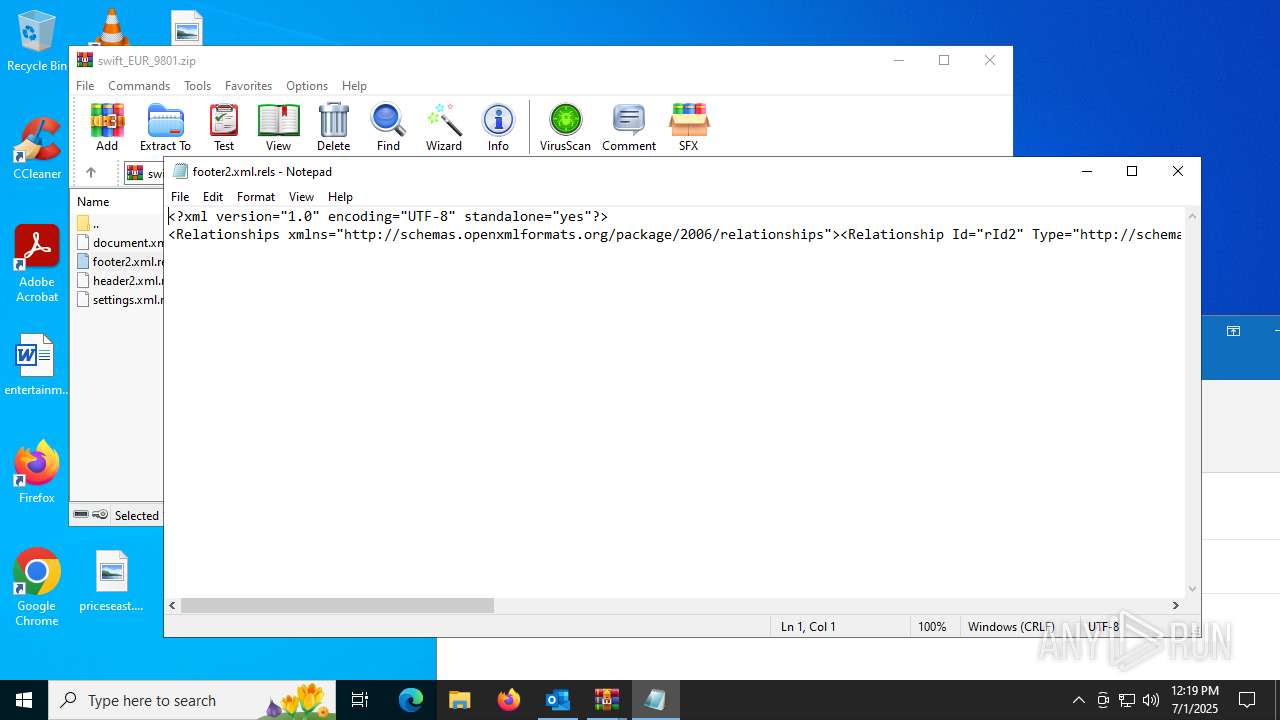Open Recycle Bin desktop icon
The width and height of the screenshot is (1280, 720).
(36, 42)
